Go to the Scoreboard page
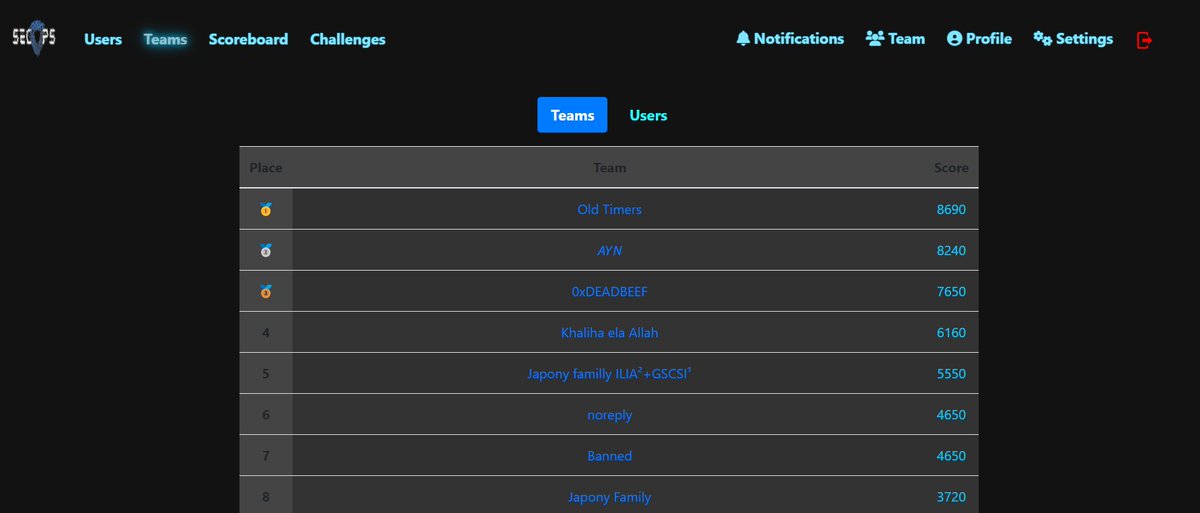 (x=248, y=40)
